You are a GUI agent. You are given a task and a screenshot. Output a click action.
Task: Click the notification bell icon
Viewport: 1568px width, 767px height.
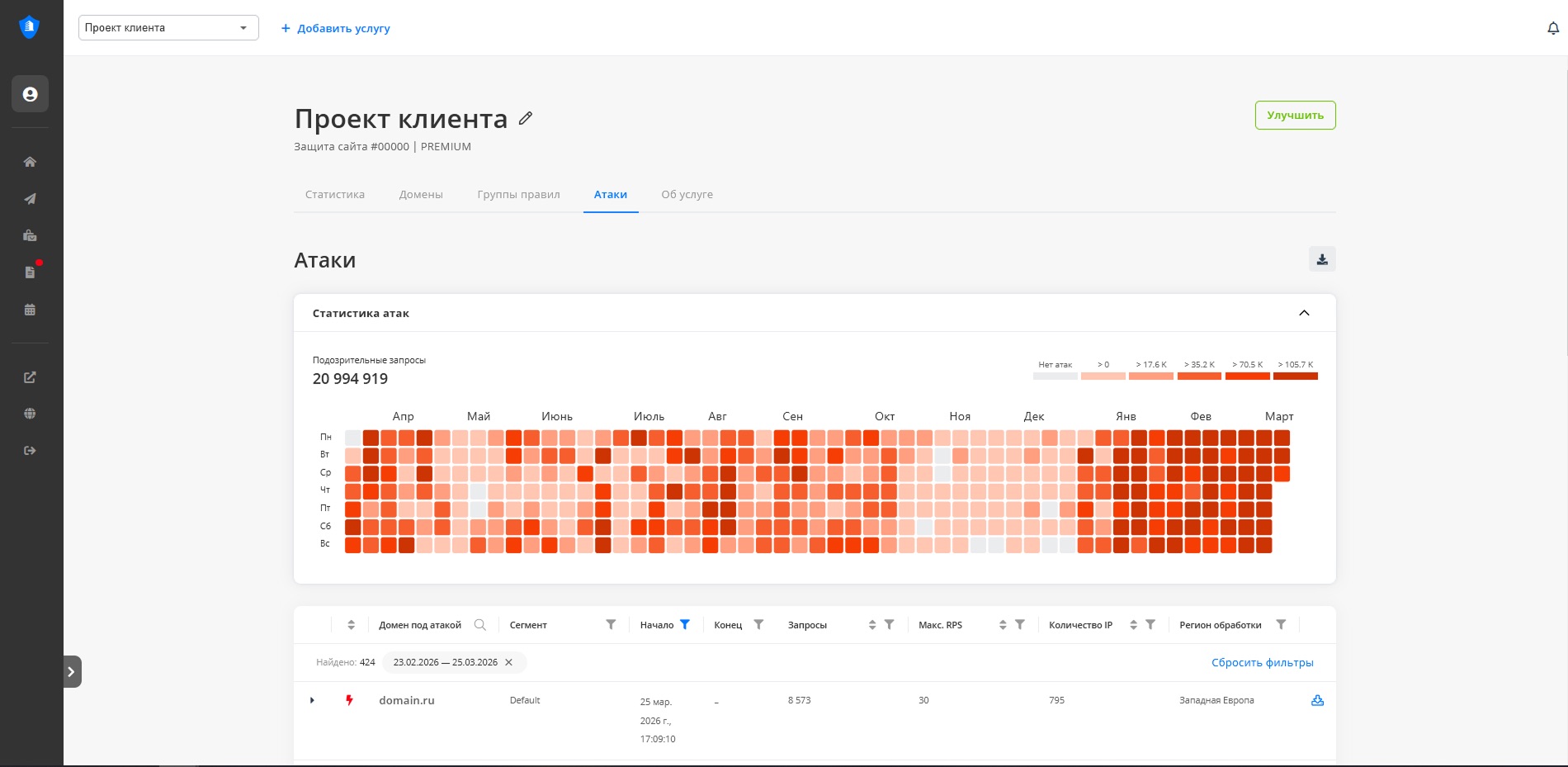[x=1552, y=28]
